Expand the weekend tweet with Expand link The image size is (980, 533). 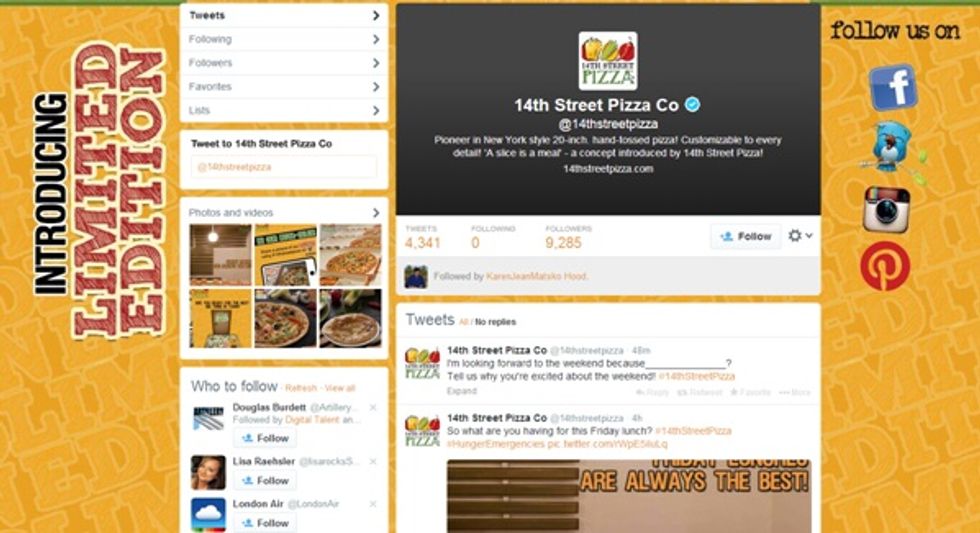461,391
